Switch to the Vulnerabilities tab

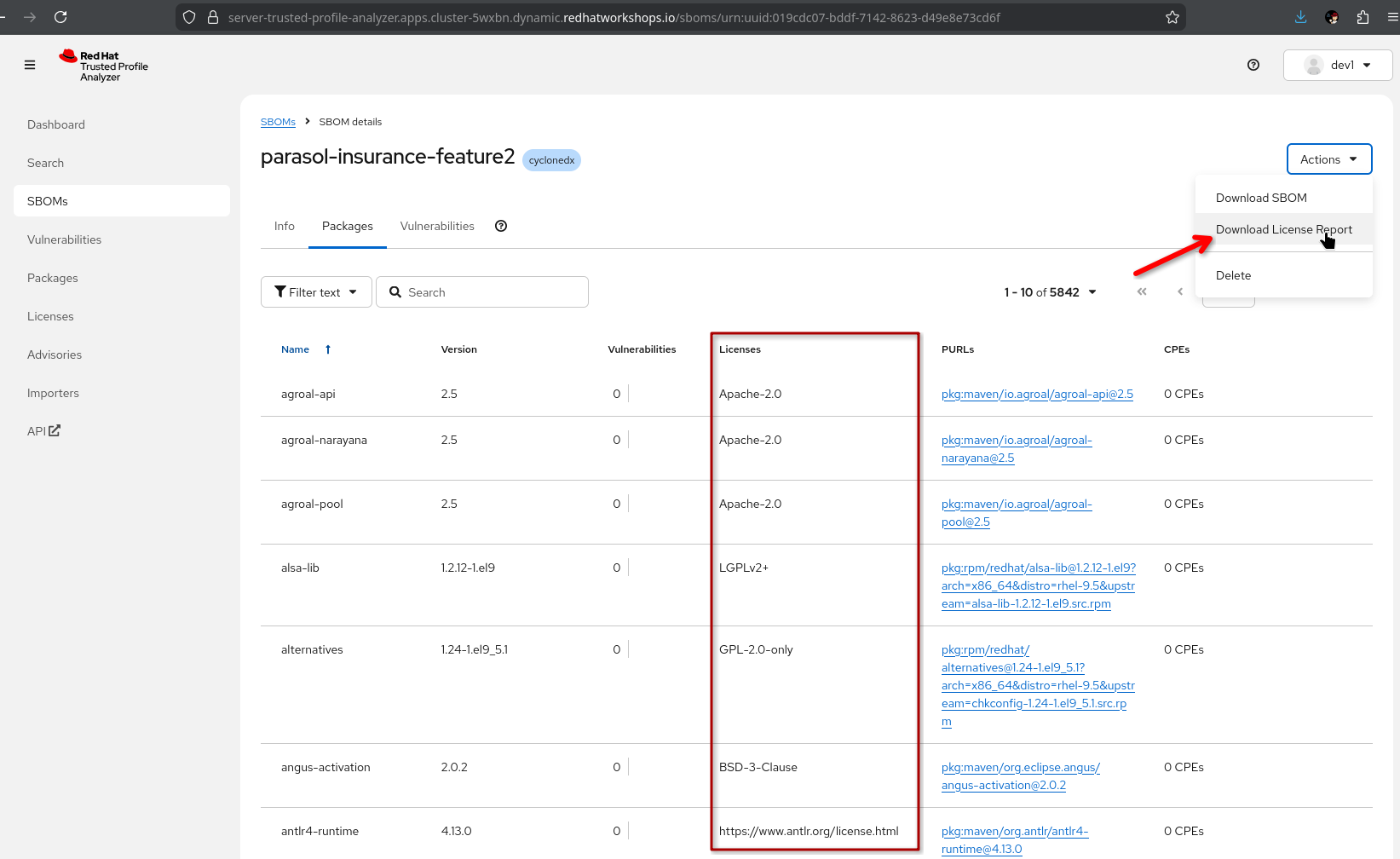436,225
